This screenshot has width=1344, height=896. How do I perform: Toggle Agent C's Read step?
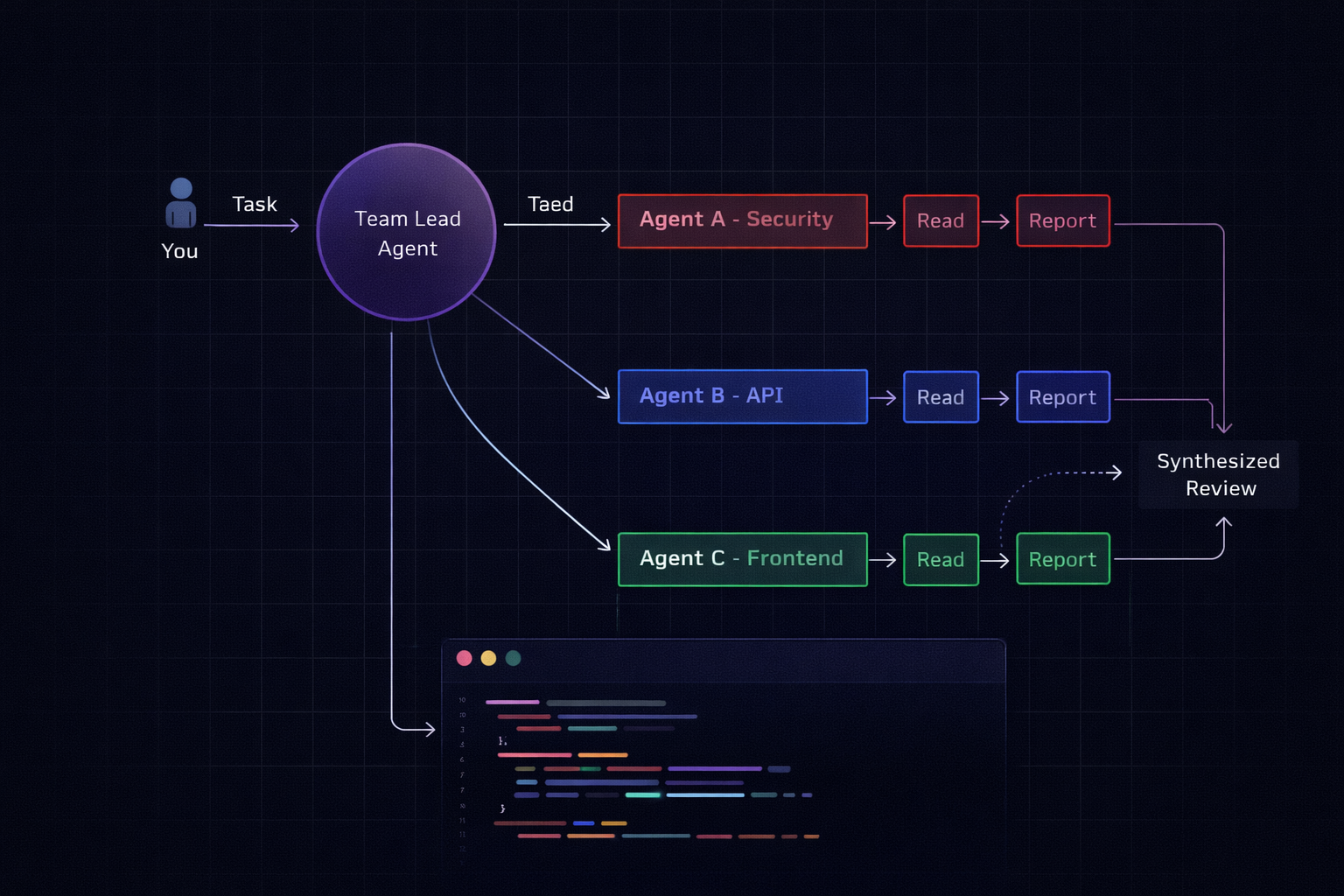coord(941,559)
